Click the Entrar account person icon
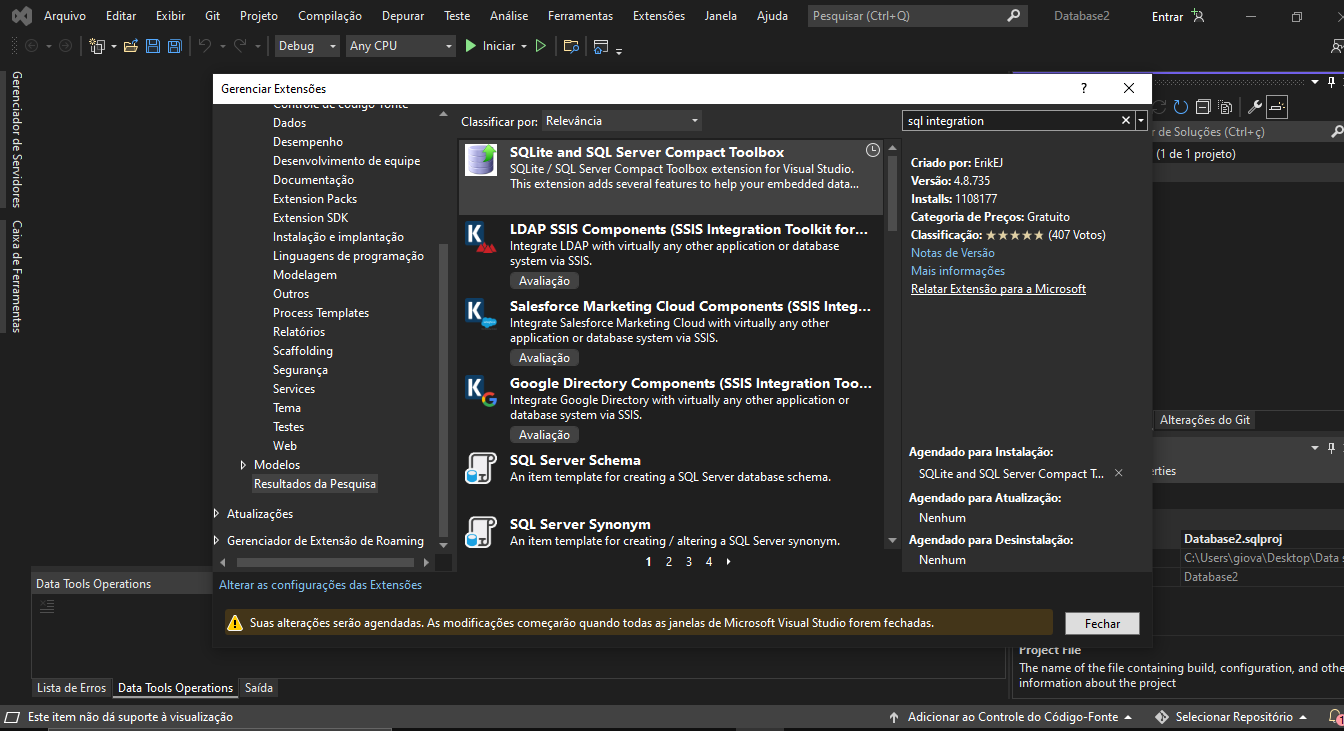Viewport: 1344px width, 731px height. click(x=1198, y=16)
